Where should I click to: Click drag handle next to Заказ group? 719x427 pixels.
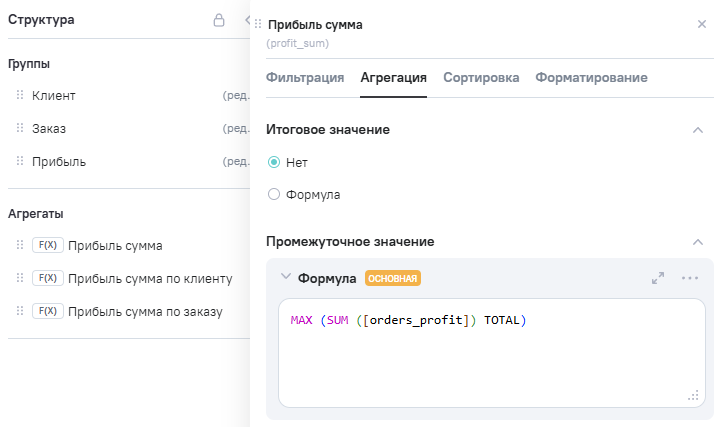[20, 129]
